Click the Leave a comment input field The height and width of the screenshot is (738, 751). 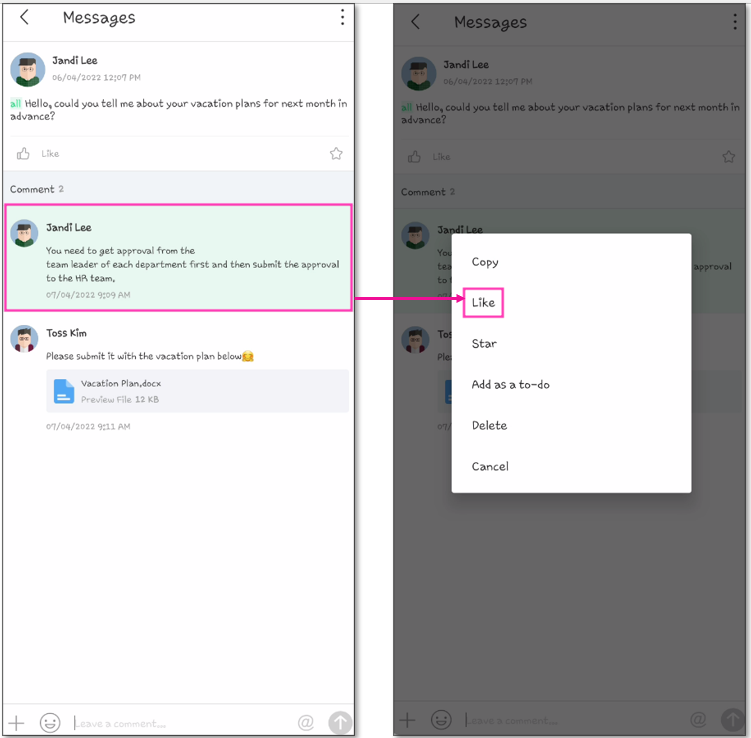coord(180,723)
